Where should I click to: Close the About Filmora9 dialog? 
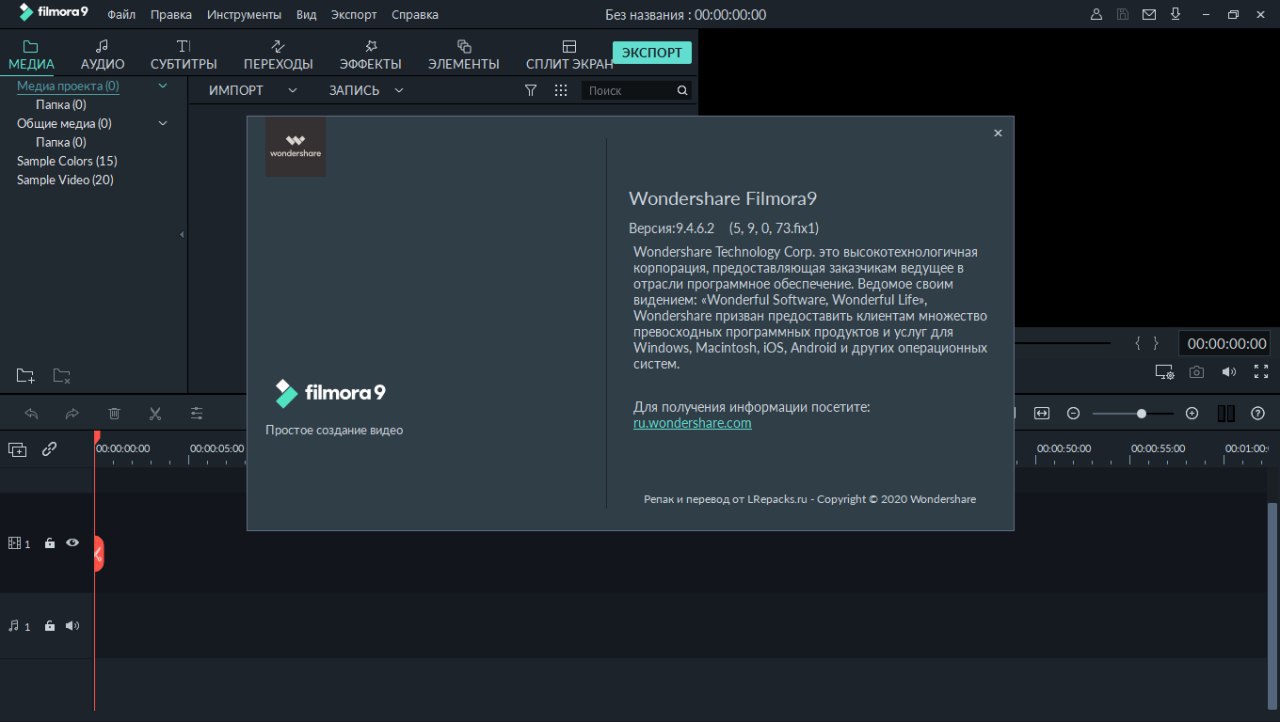(x=997, y=133)
